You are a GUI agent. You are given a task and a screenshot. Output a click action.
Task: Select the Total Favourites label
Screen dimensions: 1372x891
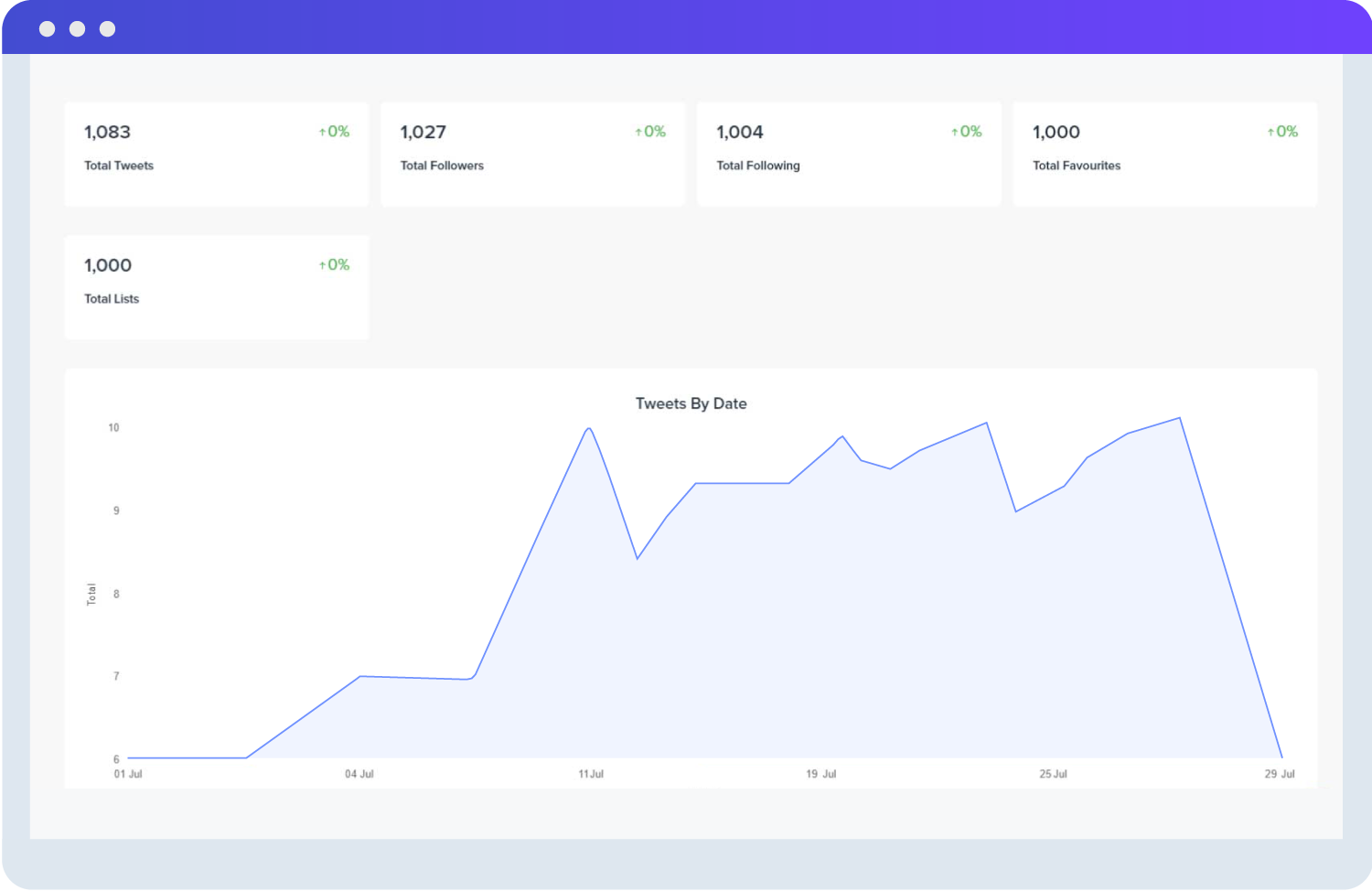point(1077,166)
